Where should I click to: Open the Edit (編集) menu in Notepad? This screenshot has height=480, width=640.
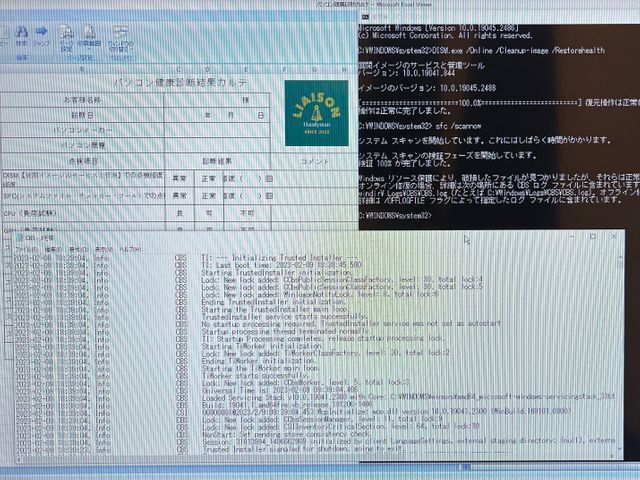52,248
